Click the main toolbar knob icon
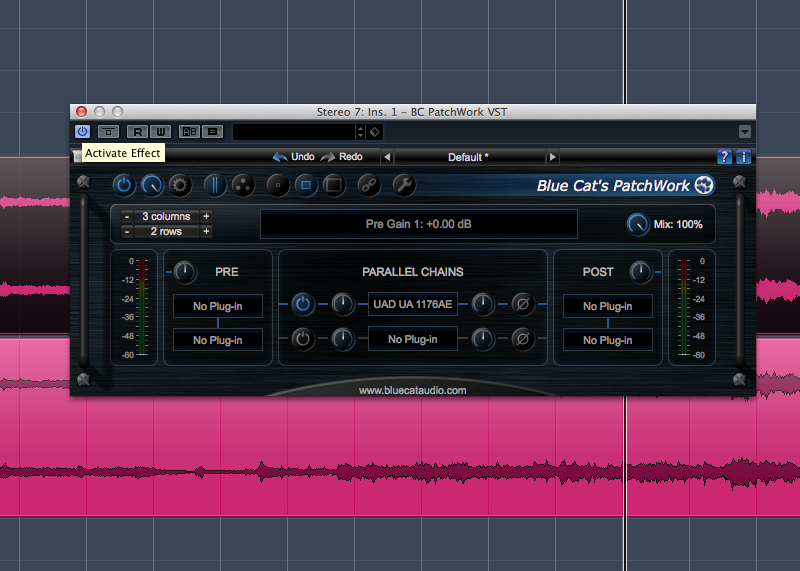 pos(152,185)
